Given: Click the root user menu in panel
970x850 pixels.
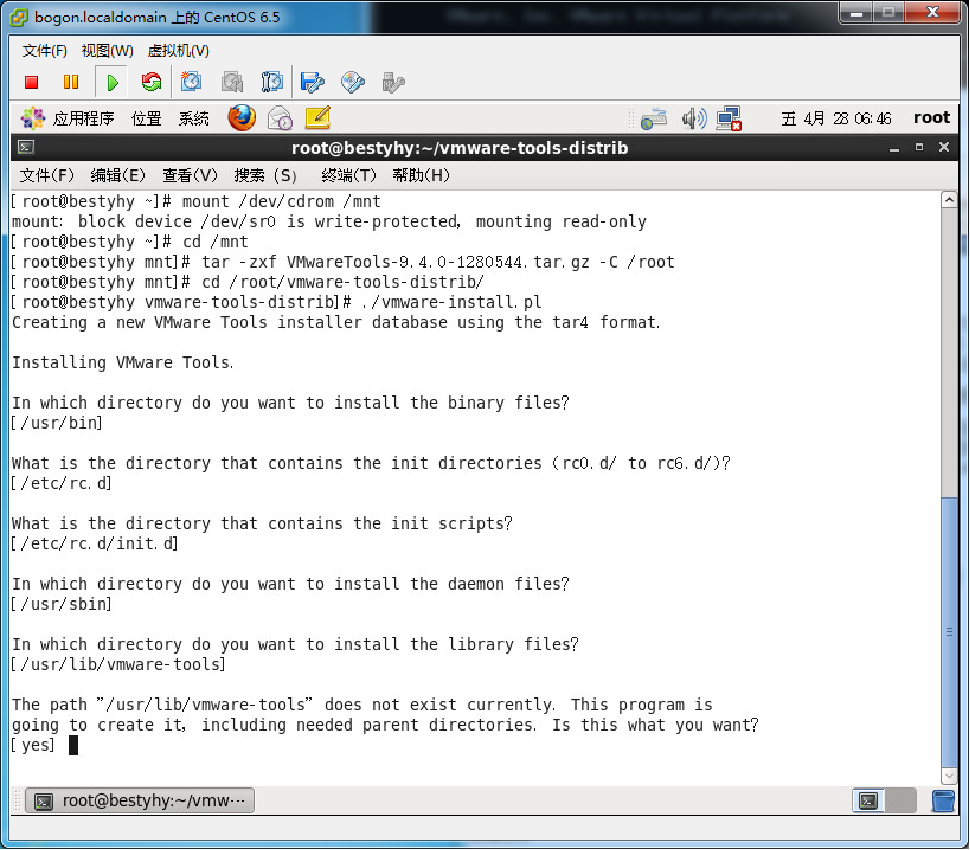Looking at the screenshot, I should [932, 118].
